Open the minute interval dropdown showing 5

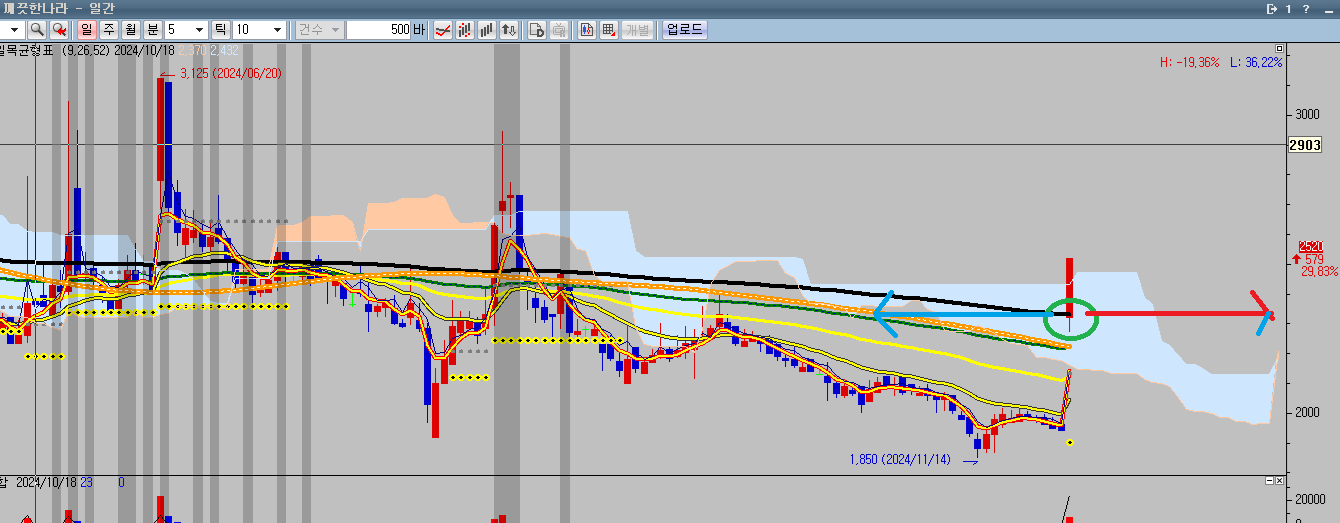[200, 30]
